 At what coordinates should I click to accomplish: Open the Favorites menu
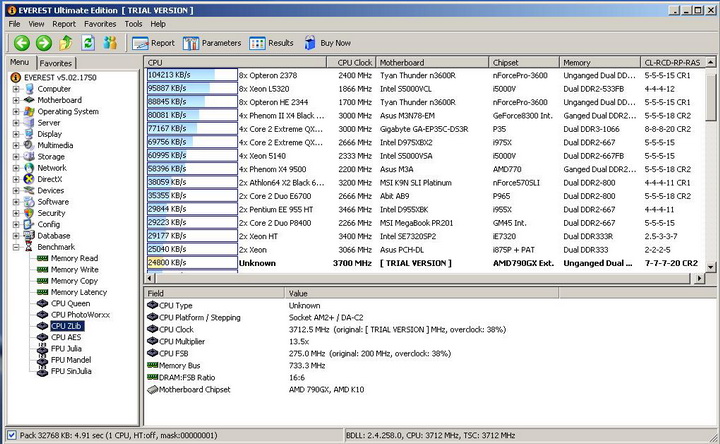pos(100,24)
